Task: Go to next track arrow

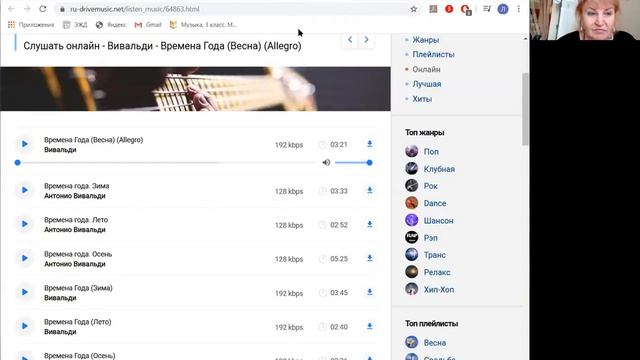Action: click(366, 40)
